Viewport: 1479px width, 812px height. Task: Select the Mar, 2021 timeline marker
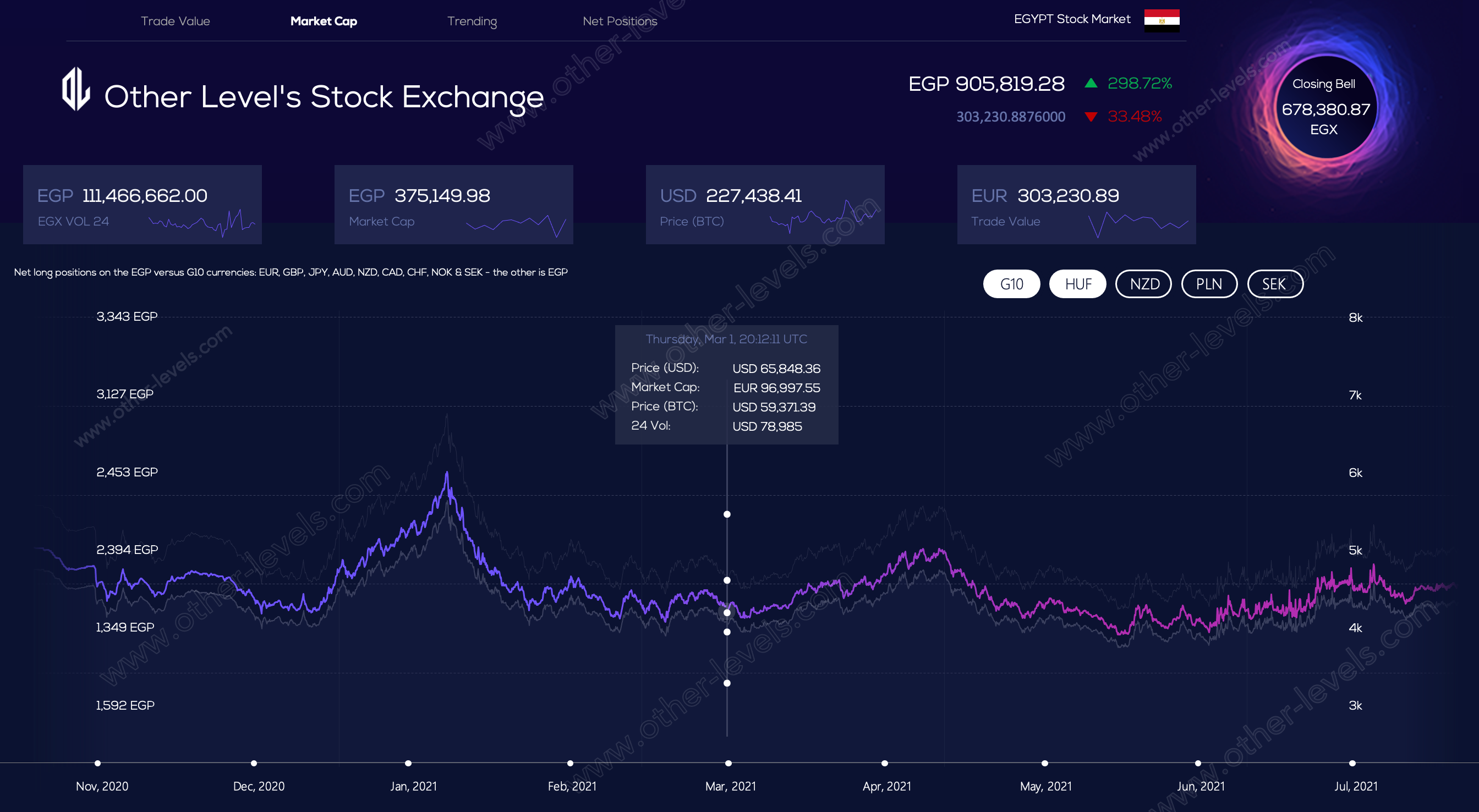(x=727, y=763)
